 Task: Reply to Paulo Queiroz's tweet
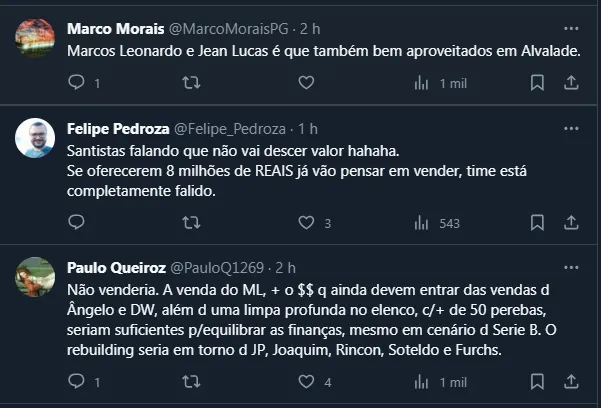coord(78,381)
